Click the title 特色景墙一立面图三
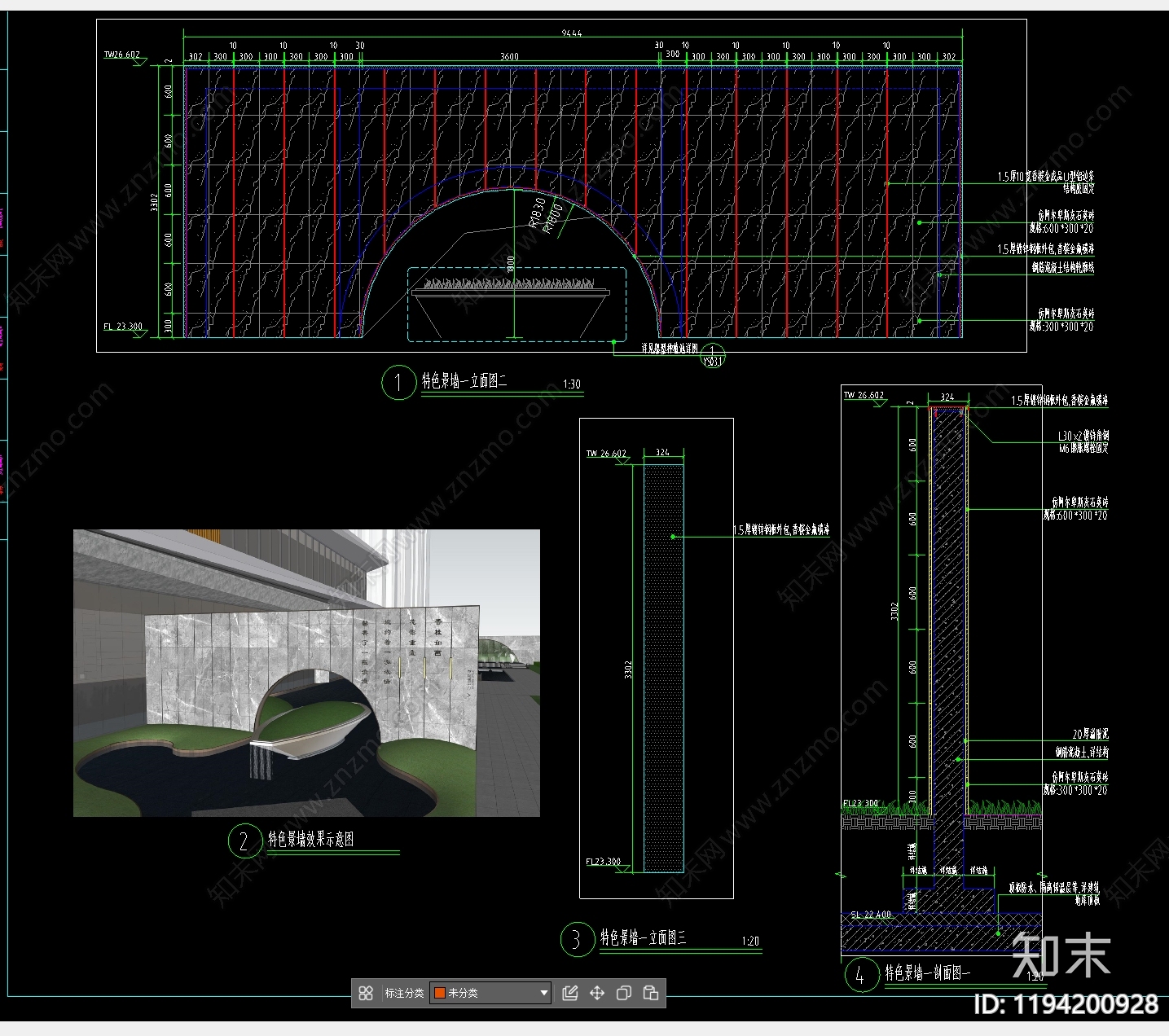This screenshot has width=1169, height=1036. point(644,937)
